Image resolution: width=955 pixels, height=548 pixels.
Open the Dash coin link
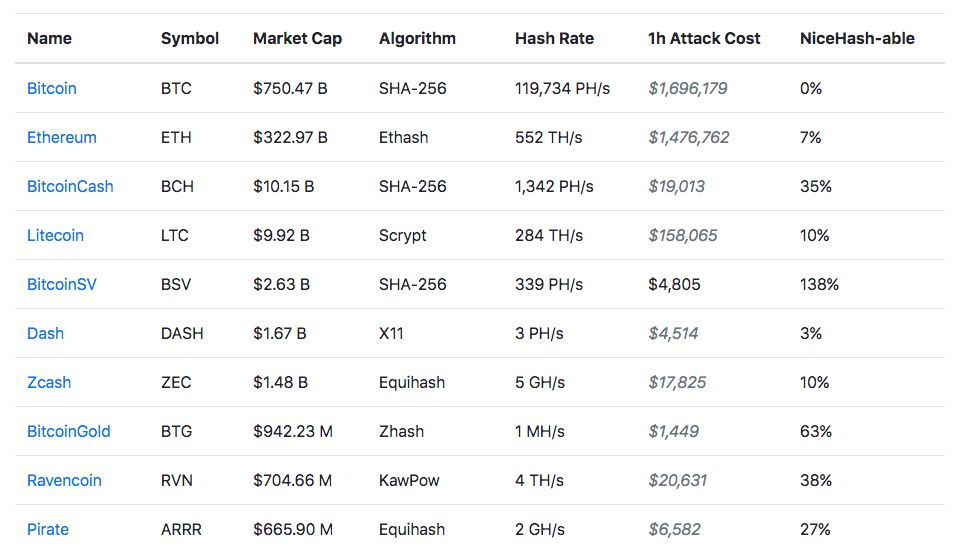click(x=45, y=333)
